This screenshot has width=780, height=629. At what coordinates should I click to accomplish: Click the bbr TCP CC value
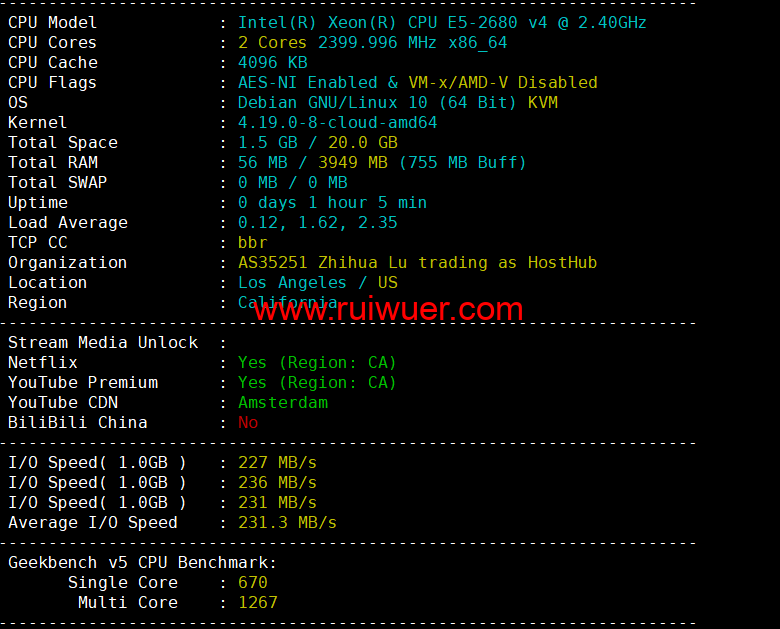pyautogui.click(x=253, y=243)
